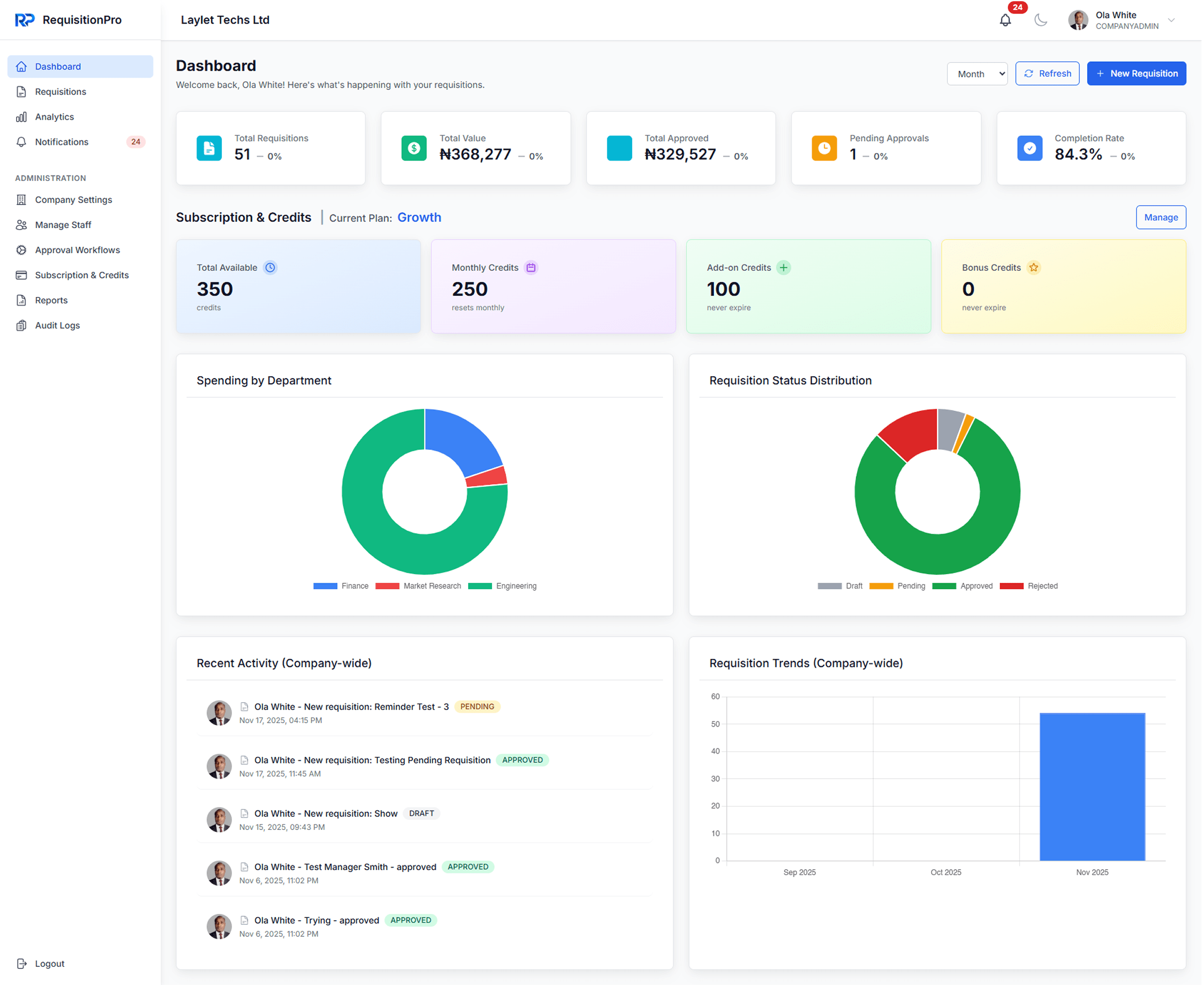Open the plus icon on Add-on Credits
1204x1003 pixels.
pyautogui.click(x=783, y=267)
